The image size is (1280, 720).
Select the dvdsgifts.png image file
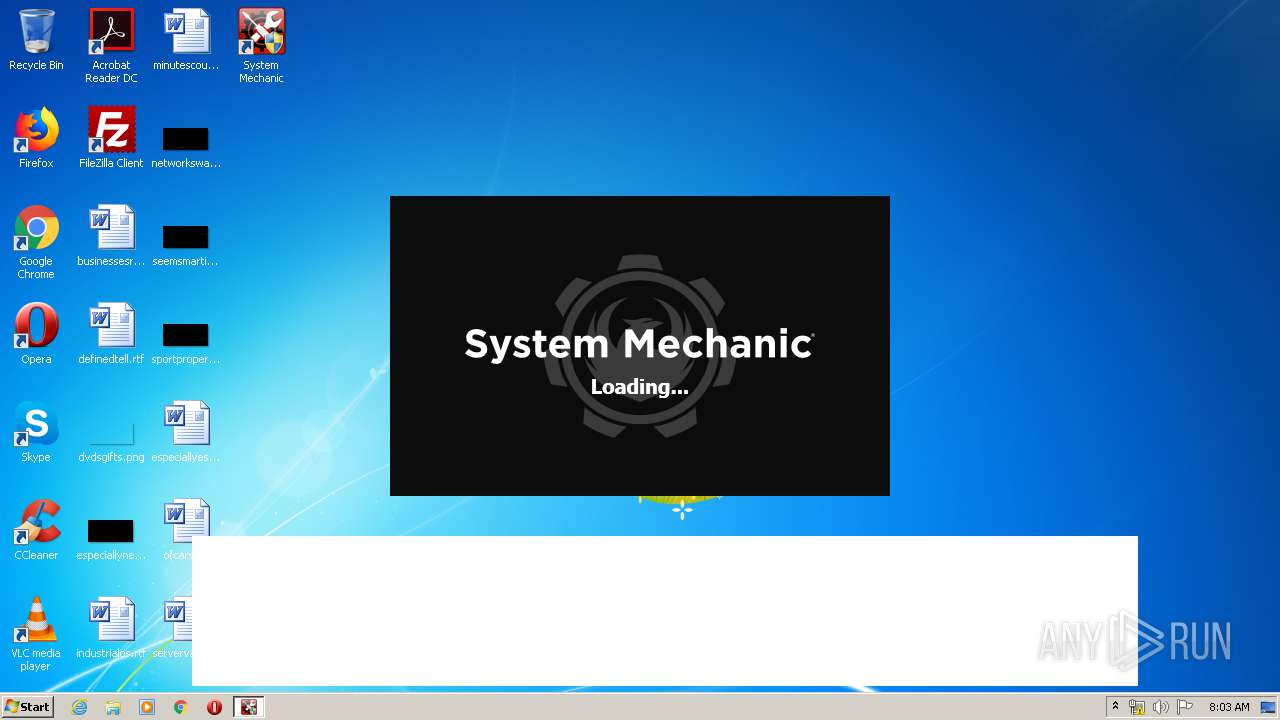coord(111,440)
